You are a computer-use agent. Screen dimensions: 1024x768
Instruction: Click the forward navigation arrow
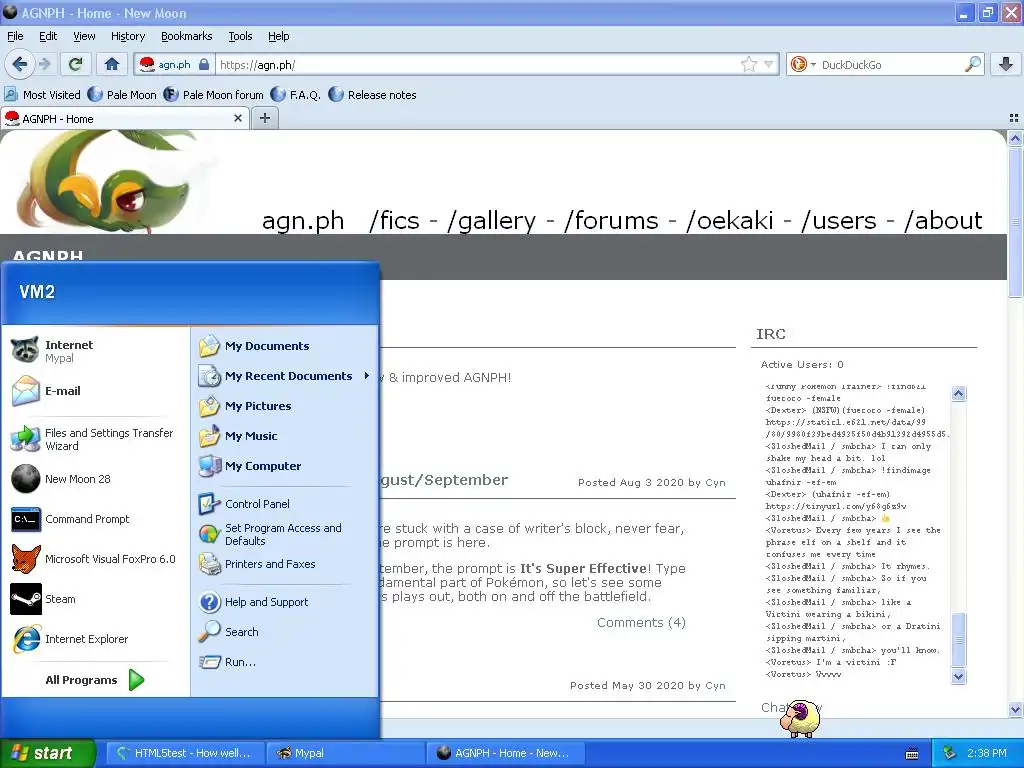[44, 64]
